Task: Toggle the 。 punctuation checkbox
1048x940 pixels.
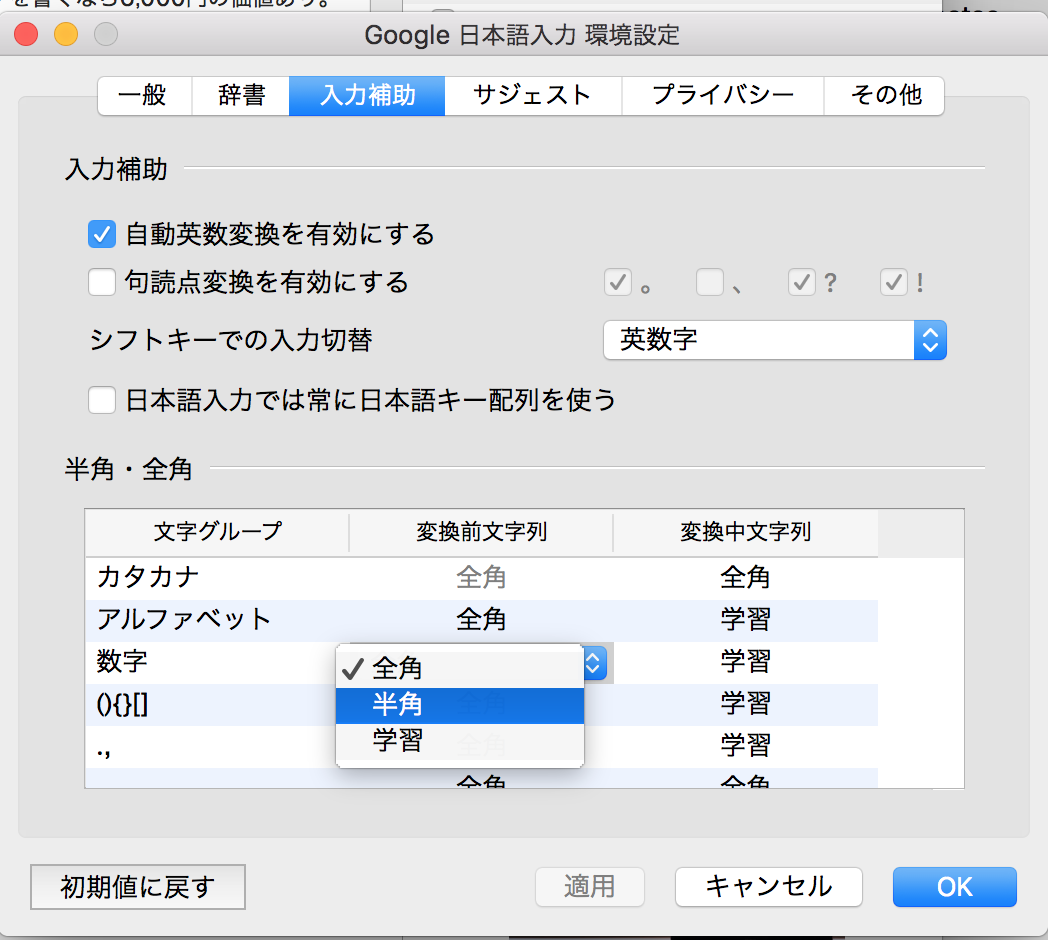Action: click(618, 282)
